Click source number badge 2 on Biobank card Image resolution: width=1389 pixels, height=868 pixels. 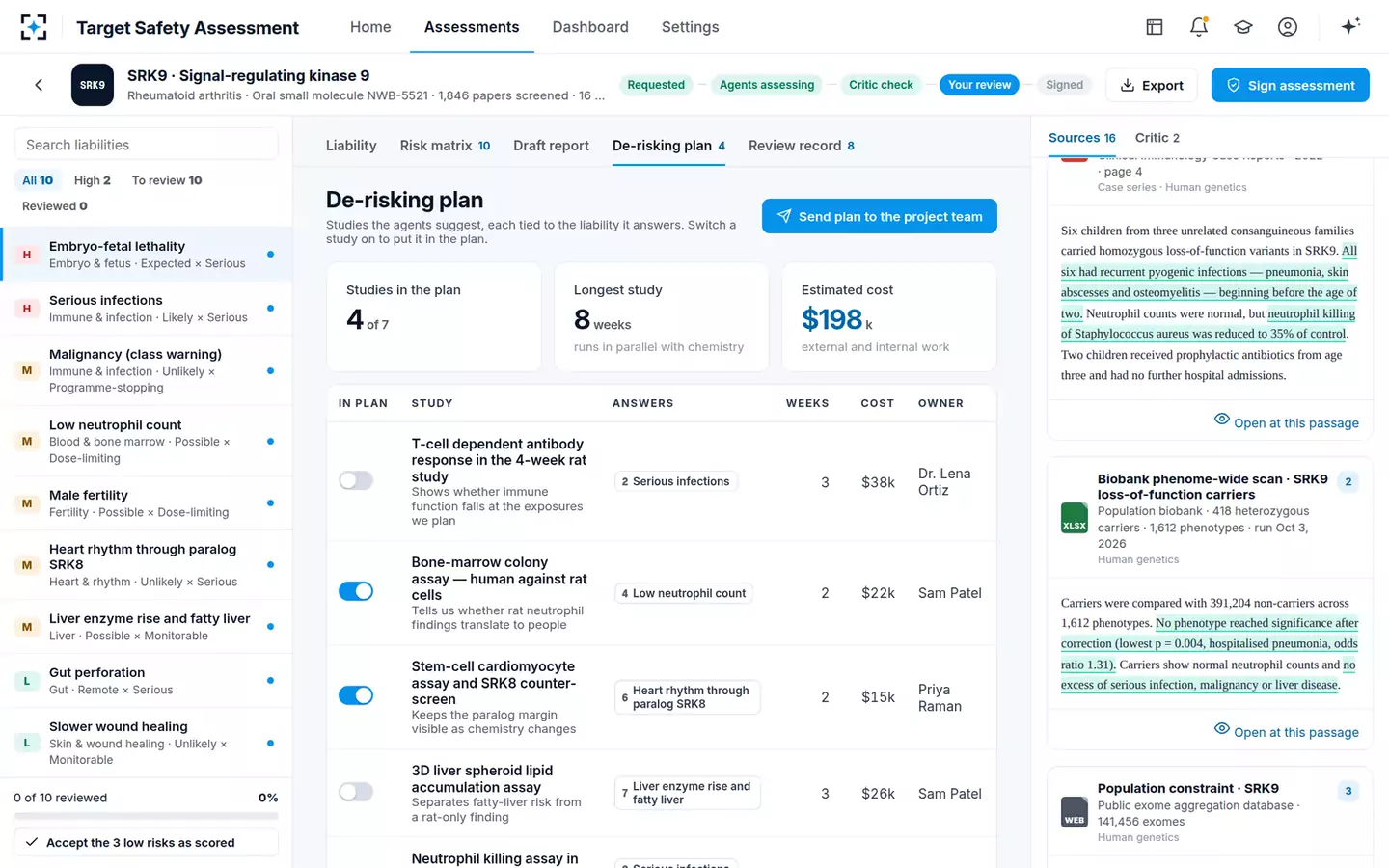pos(1348,481)
